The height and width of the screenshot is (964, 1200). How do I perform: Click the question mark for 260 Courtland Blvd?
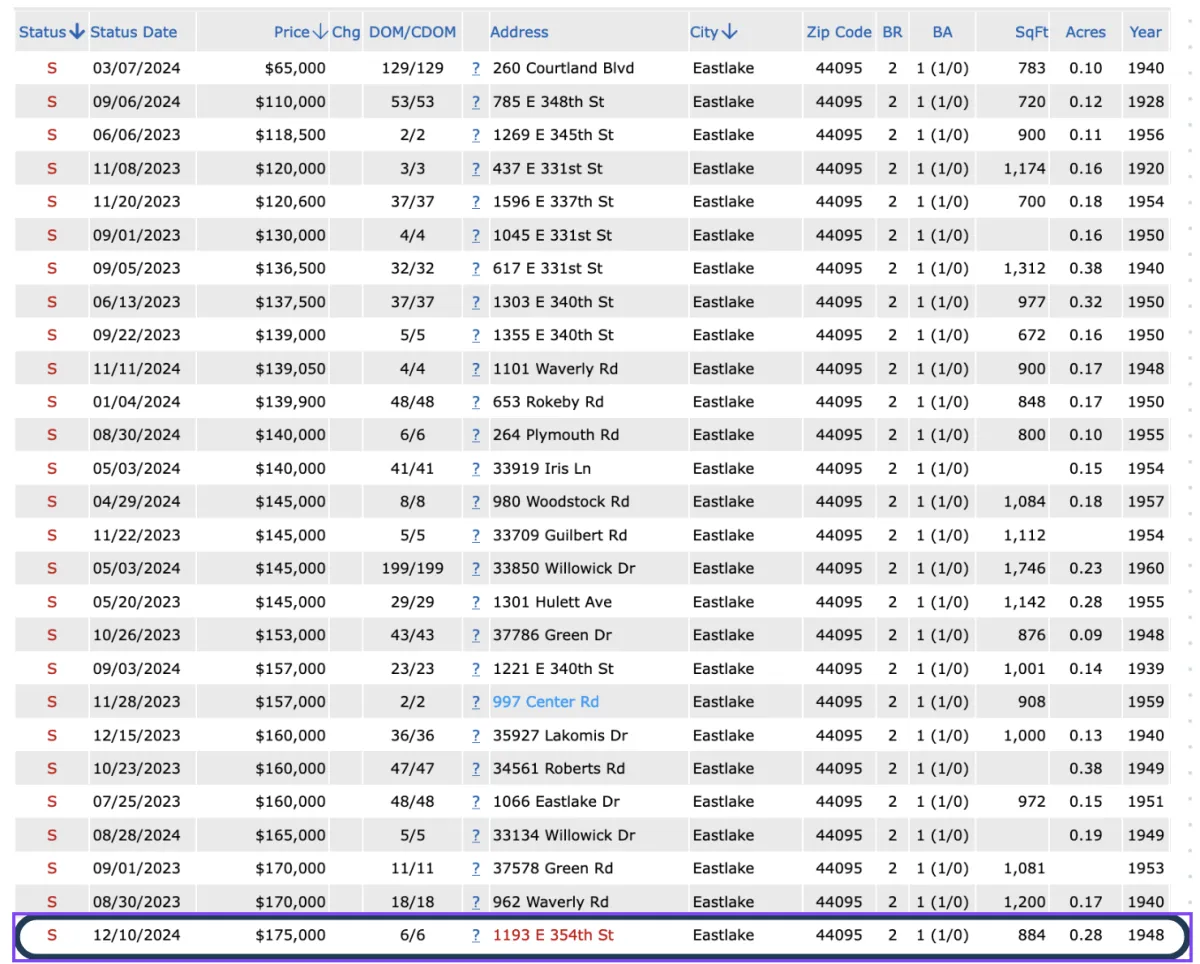coord(476,69)
